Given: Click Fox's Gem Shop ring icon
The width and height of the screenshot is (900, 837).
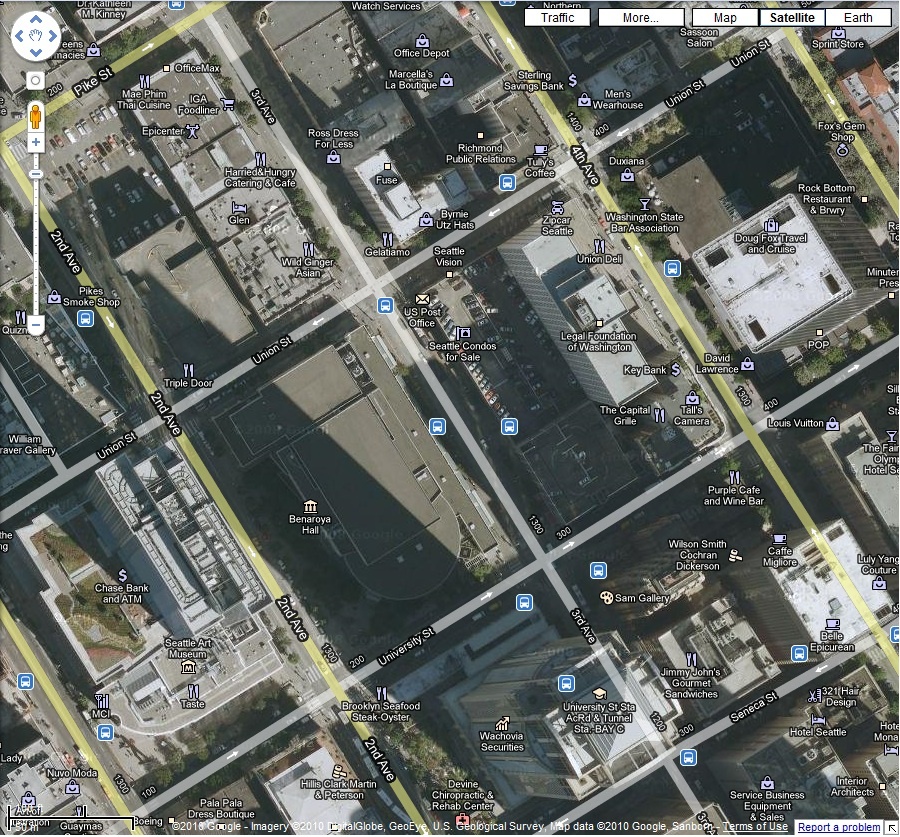Looking at the screenshot, I should pos(842,150).
